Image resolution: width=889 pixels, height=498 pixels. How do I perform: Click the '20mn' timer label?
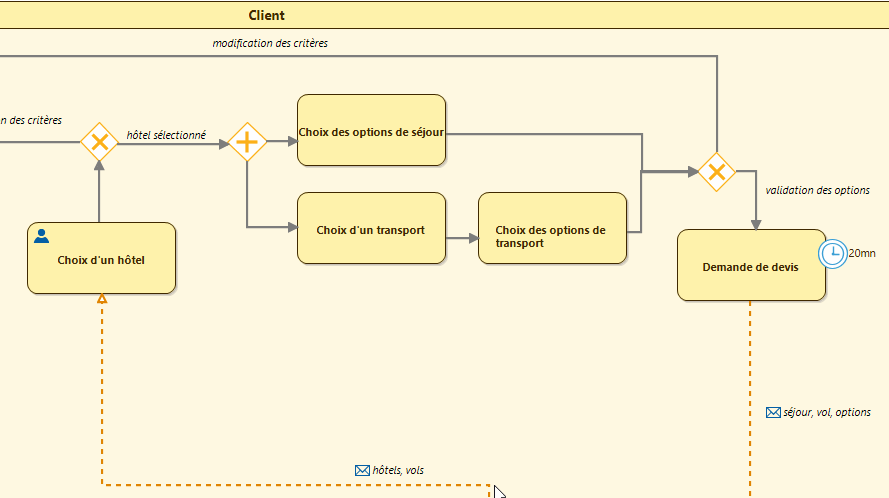pyautogui.click(x=862, y=254)
